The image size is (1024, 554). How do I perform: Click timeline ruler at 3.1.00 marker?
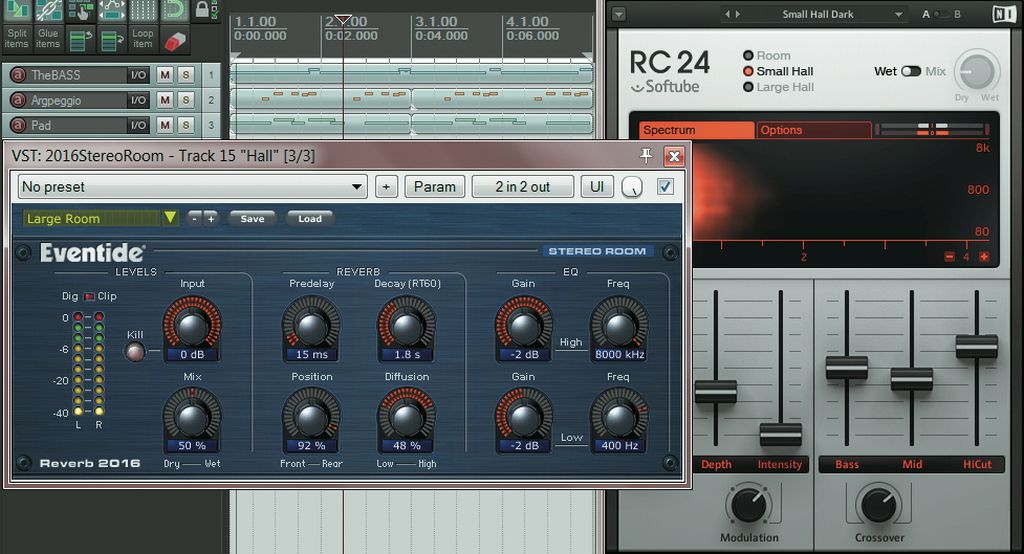(437, 22)
